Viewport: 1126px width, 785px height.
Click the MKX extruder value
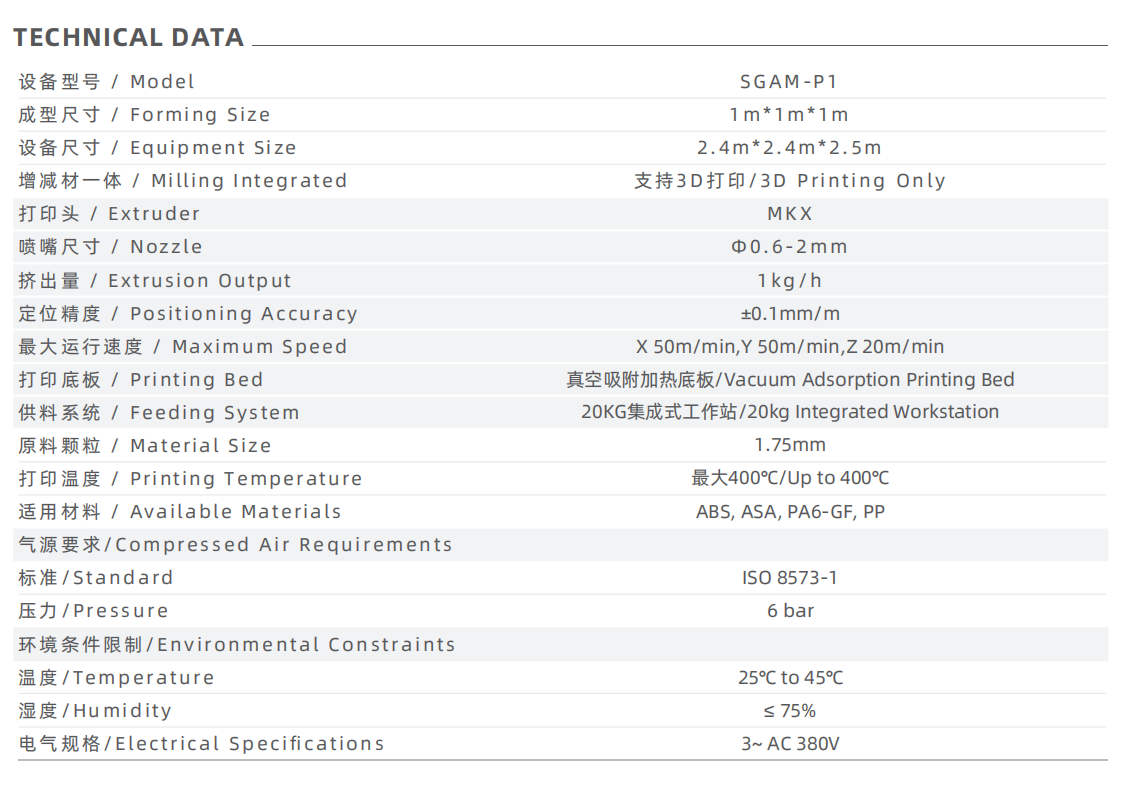[x=789, y=214]
